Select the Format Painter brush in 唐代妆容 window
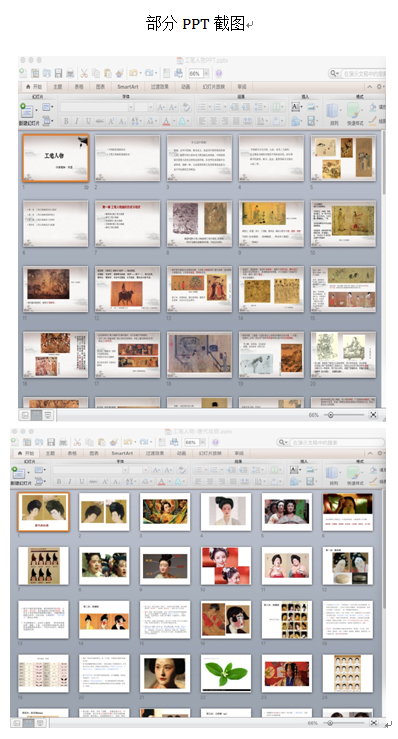The width and height of the screenshot is (398, 739). coord(113,442)
